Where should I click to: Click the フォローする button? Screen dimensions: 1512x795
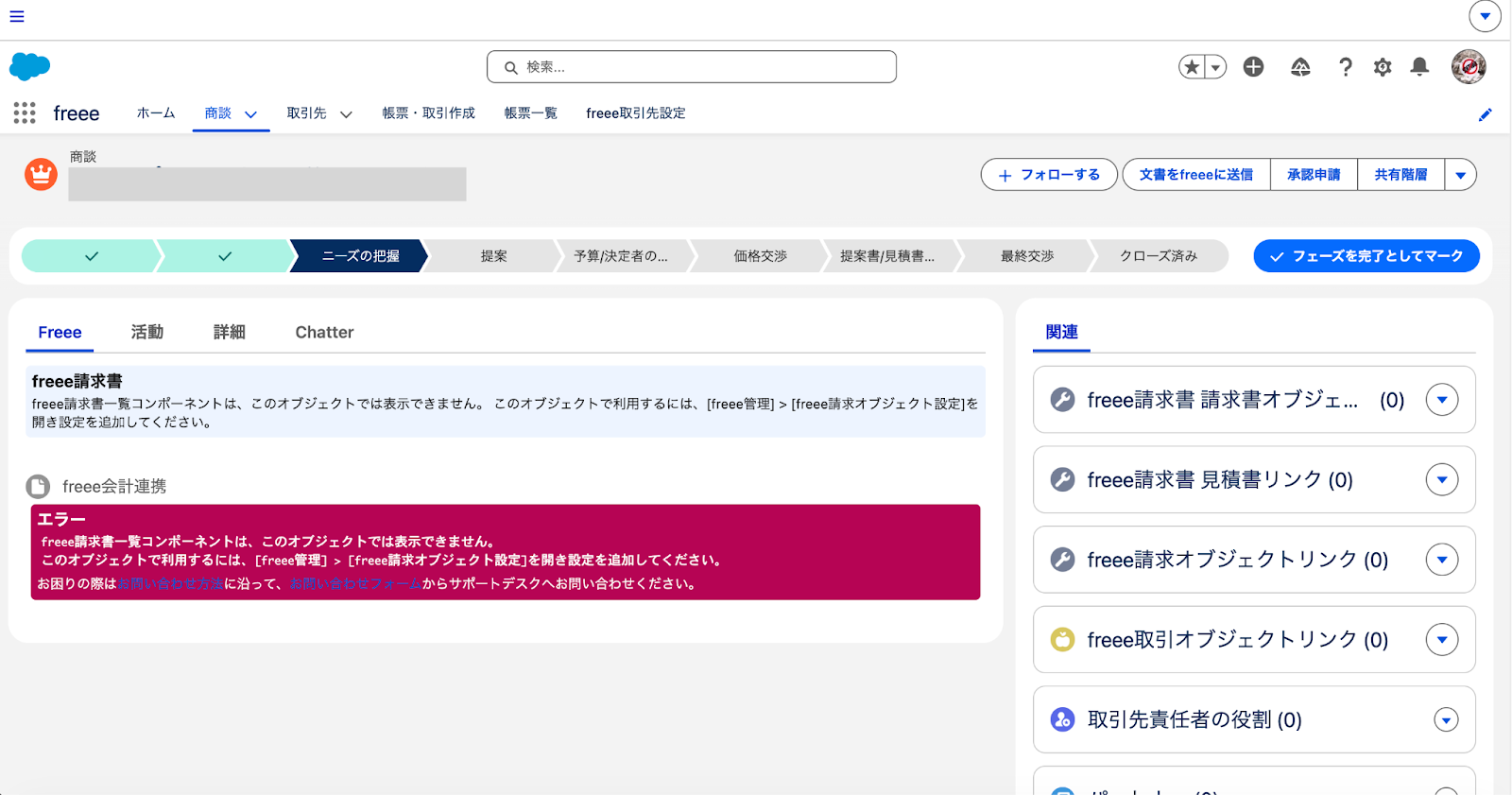1049,175
